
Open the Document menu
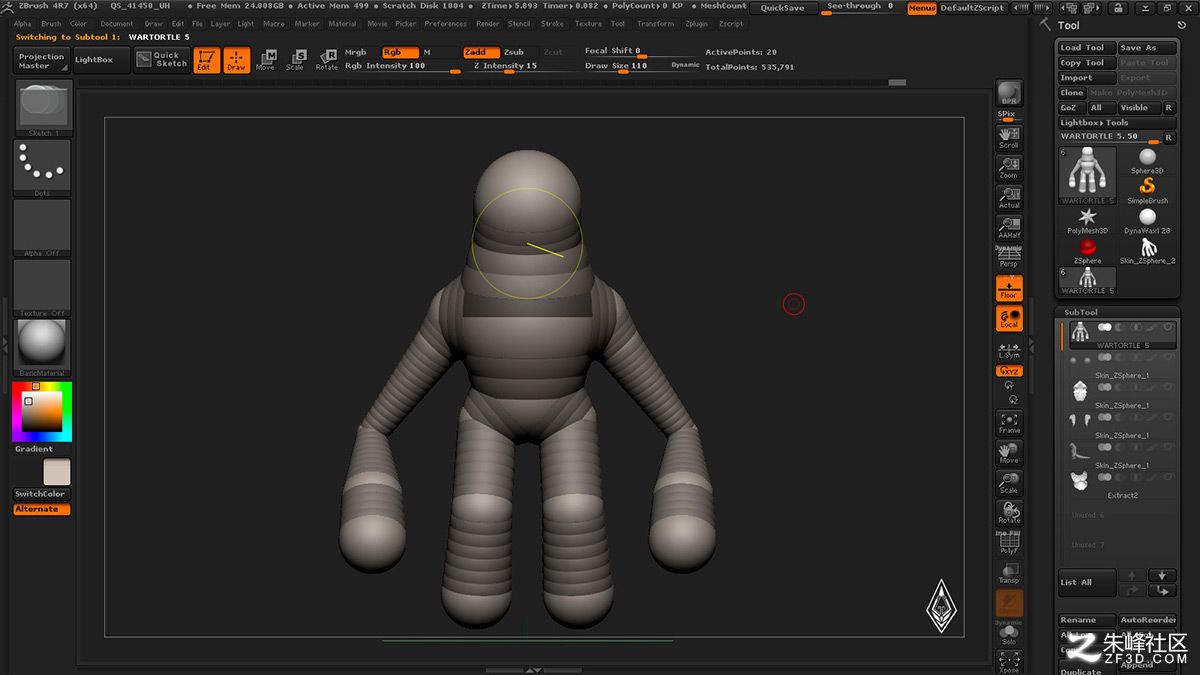coord(117,24)
